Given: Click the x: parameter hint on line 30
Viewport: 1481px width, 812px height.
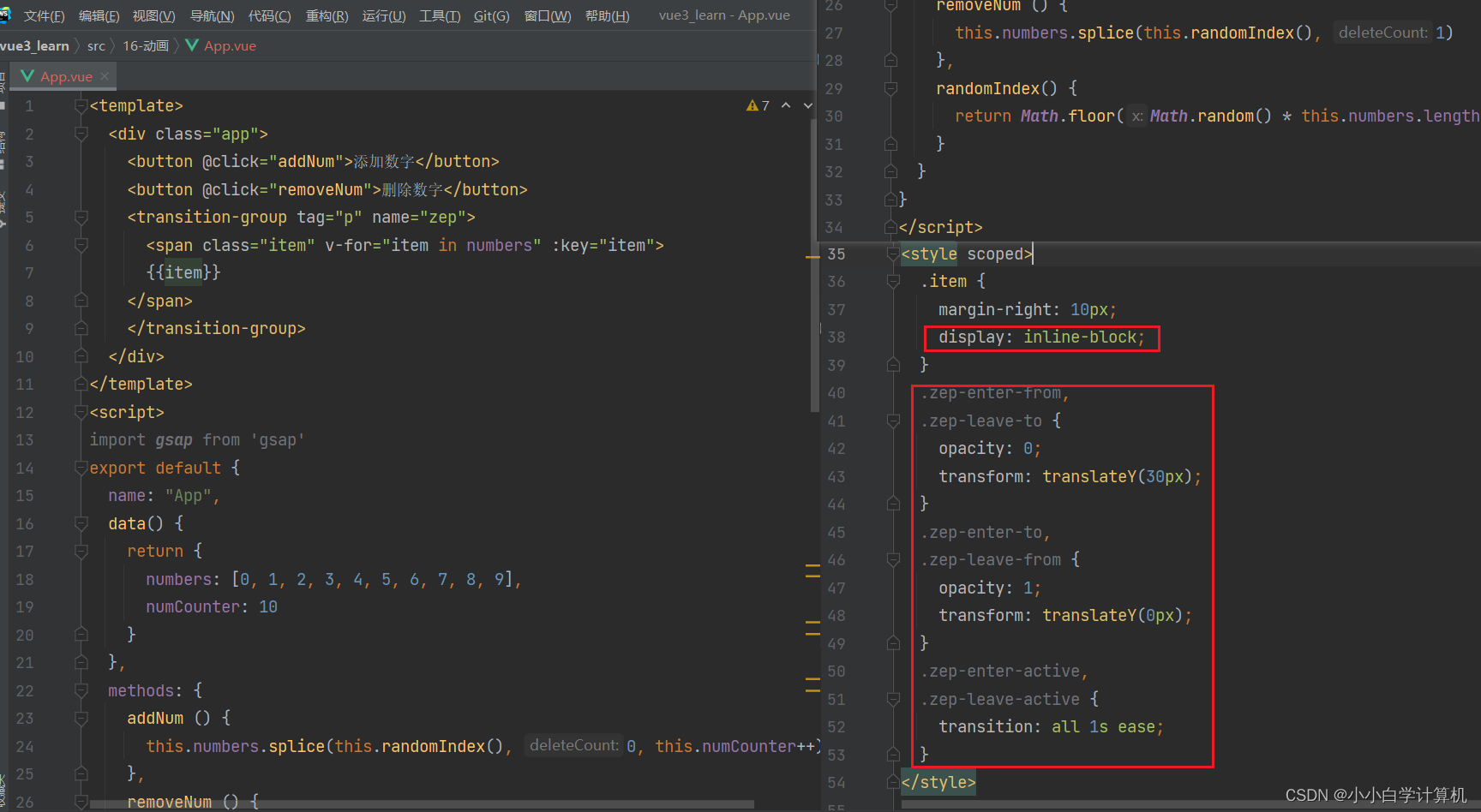Looking at the screenshot, I should tap(1136, 116).
